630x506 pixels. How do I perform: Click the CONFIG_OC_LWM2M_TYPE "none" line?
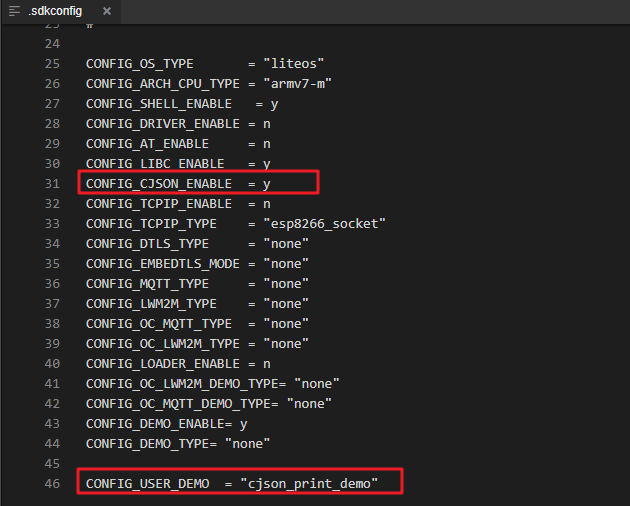pos(197,344)
